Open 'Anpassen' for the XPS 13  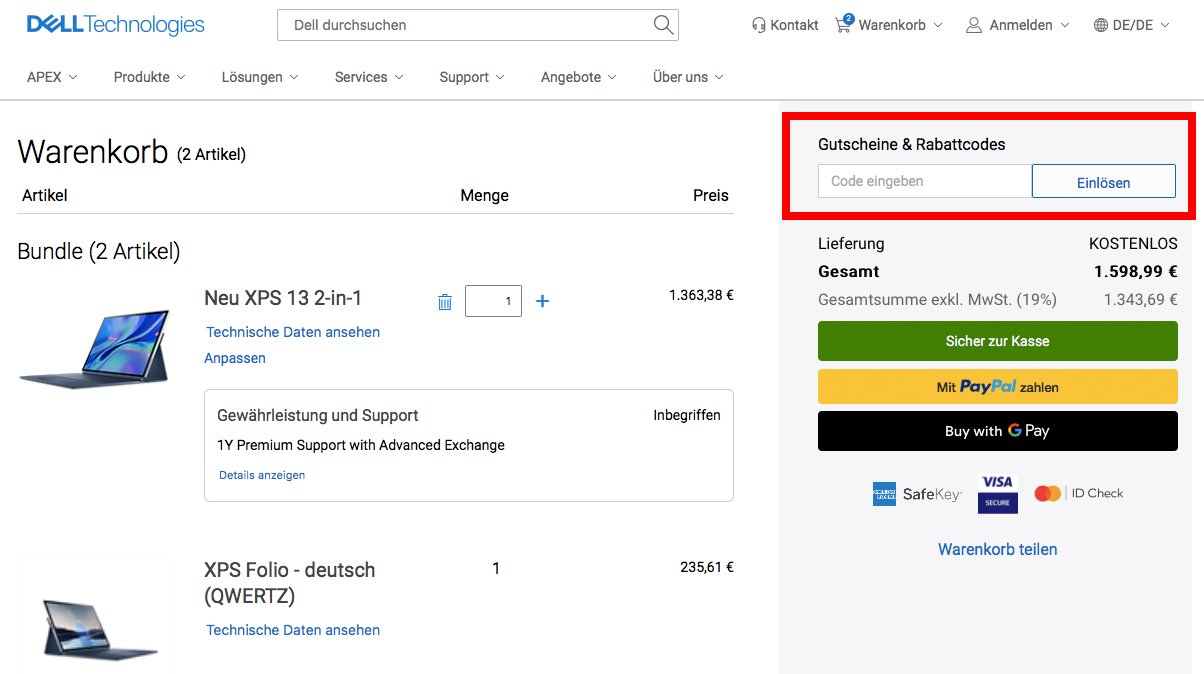point(234,357)
